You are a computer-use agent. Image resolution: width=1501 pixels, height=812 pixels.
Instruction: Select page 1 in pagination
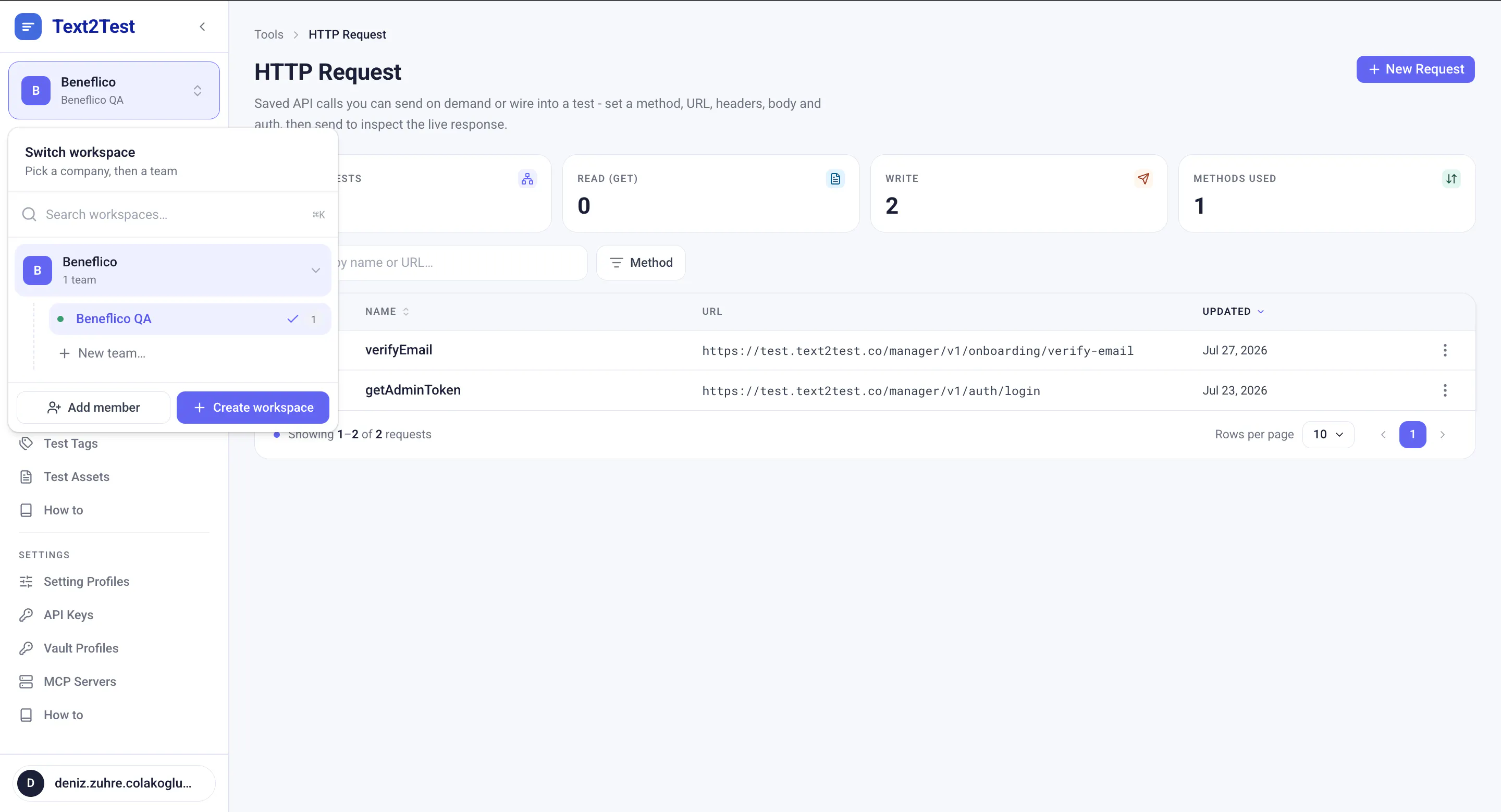pos(1412,435)
